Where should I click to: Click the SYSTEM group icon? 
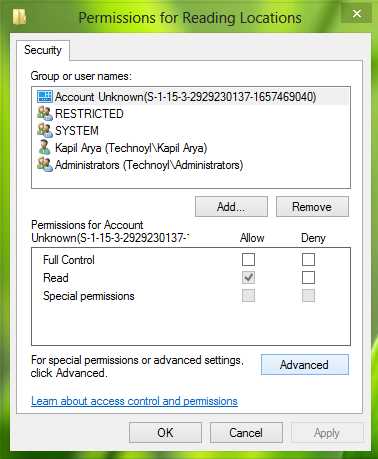(x=45, y=130)
